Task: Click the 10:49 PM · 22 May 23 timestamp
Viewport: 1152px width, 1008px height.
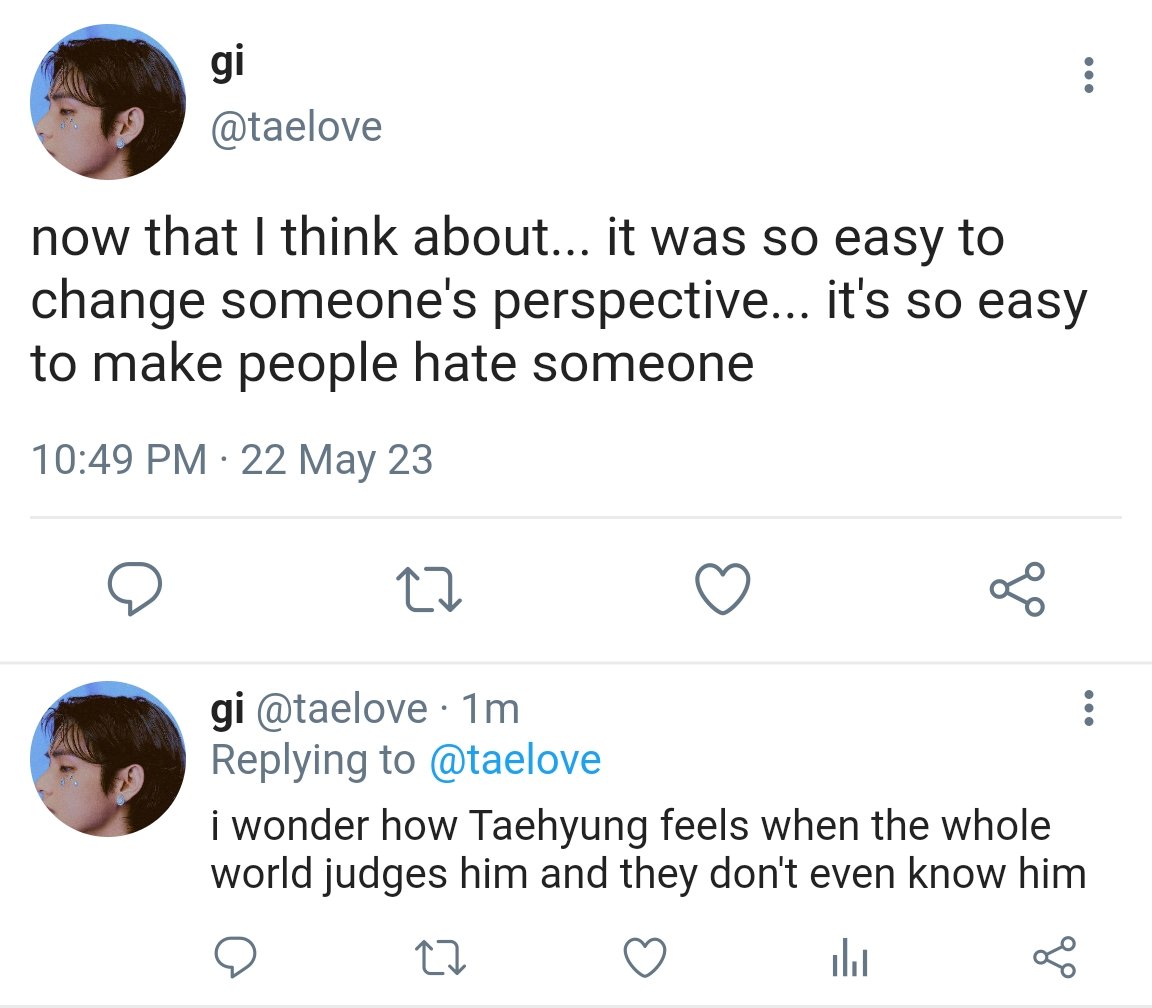Action: [232, 460]
